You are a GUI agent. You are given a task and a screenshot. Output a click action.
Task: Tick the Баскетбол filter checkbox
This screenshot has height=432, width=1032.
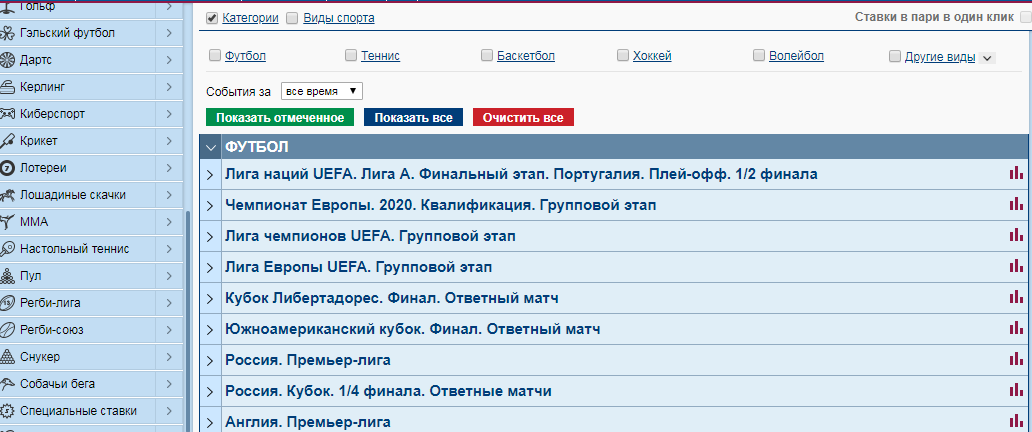[x=487, y=55]
